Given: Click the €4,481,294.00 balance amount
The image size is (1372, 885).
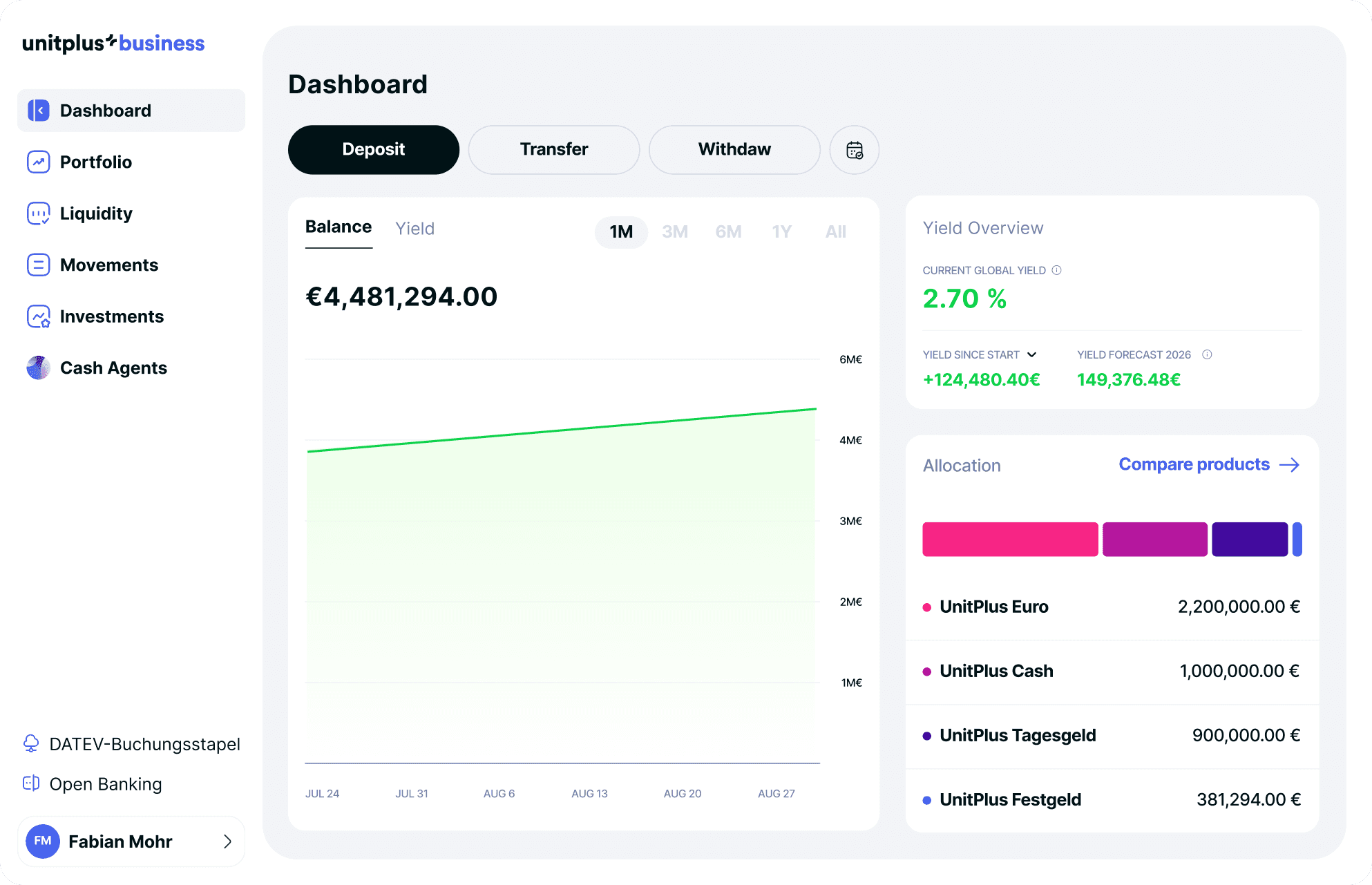Looking at the screenshot, I should click(x=401, y=296).
